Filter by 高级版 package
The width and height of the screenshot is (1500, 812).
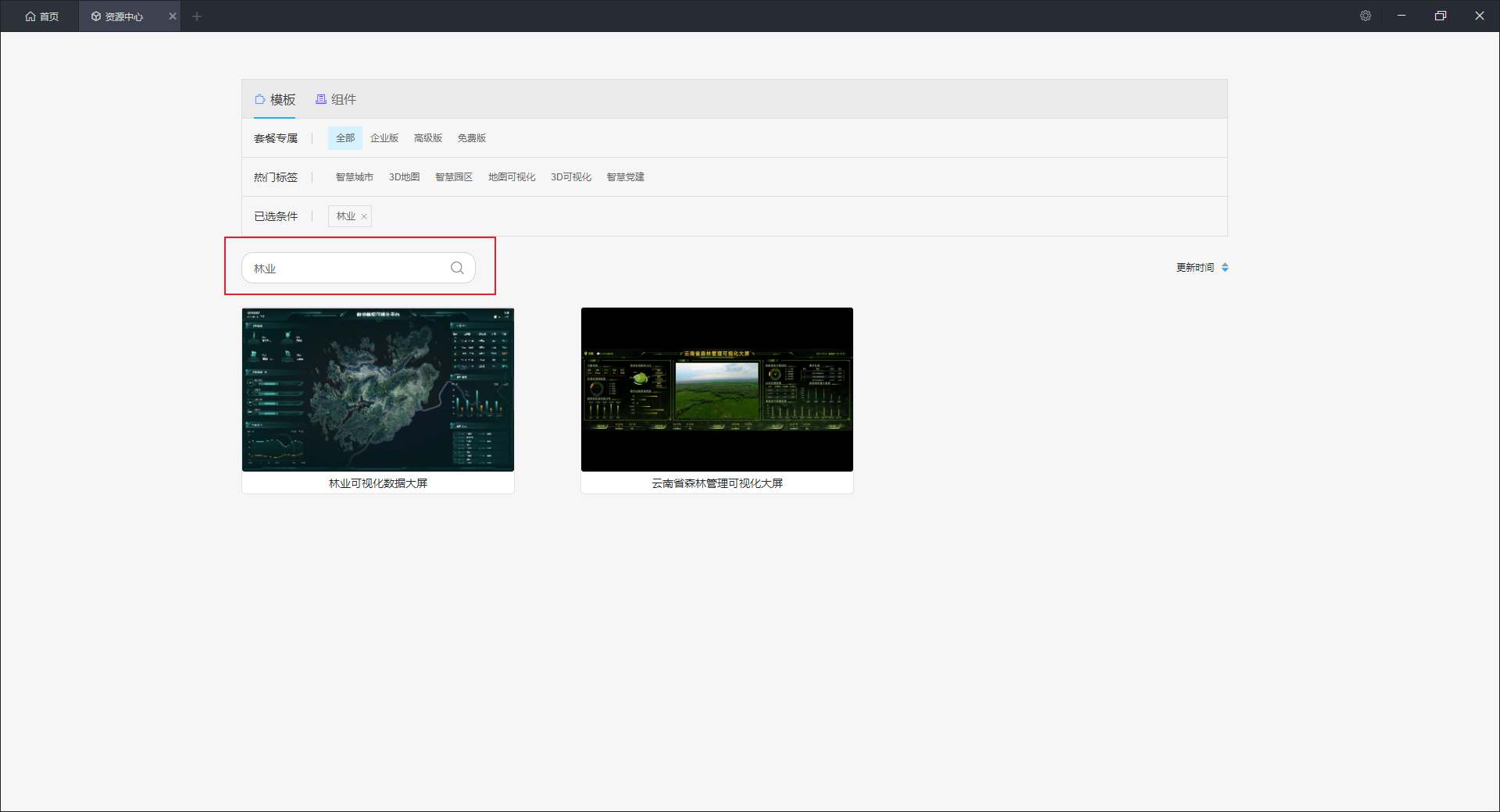coord(428,138)
